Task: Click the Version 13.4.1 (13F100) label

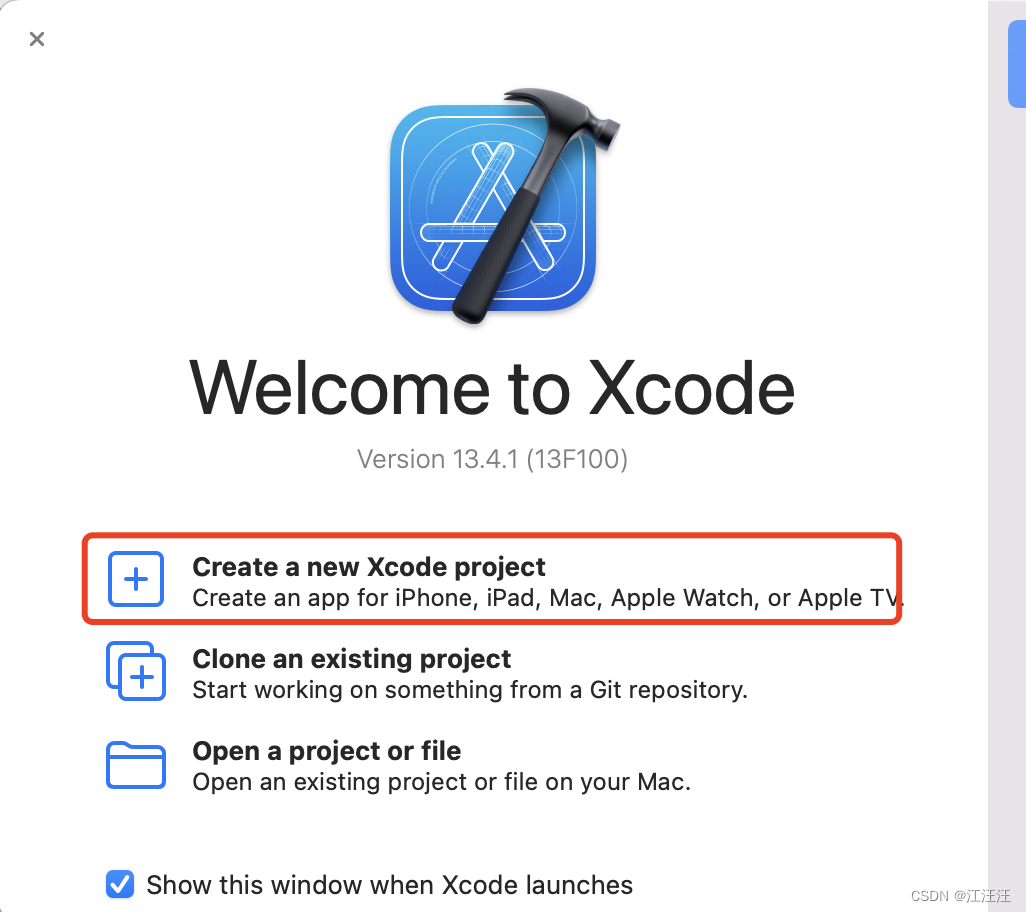Action: pyautogui.click(x=492, y=459)
